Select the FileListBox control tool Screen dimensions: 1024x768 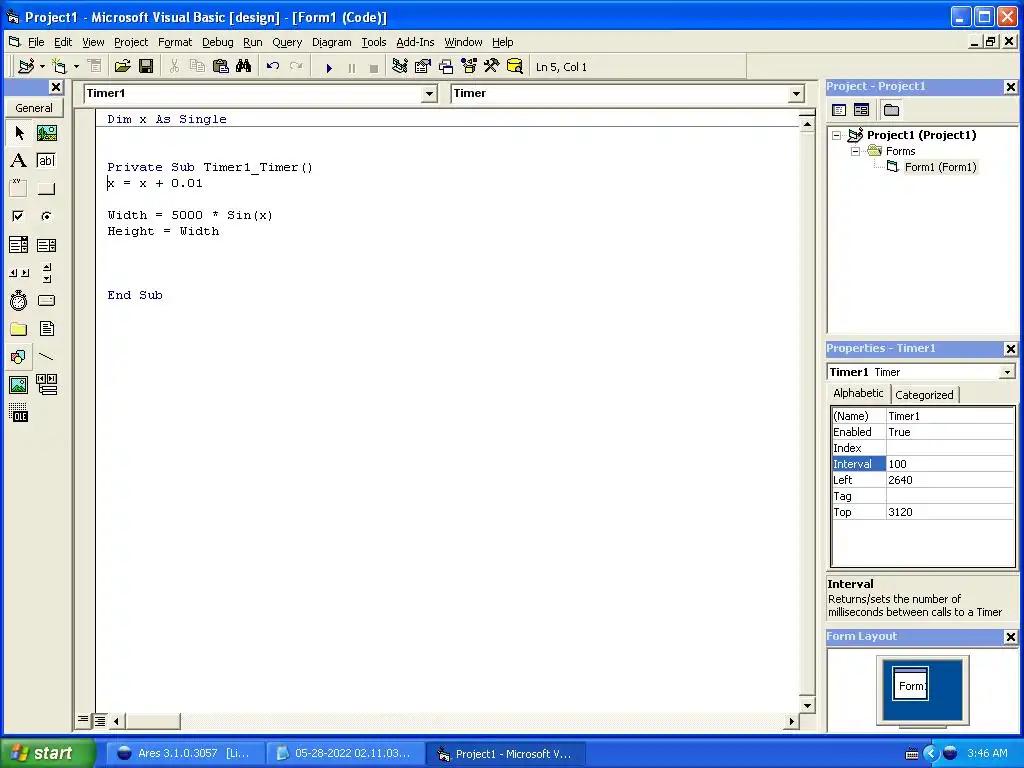coord(46,328)
